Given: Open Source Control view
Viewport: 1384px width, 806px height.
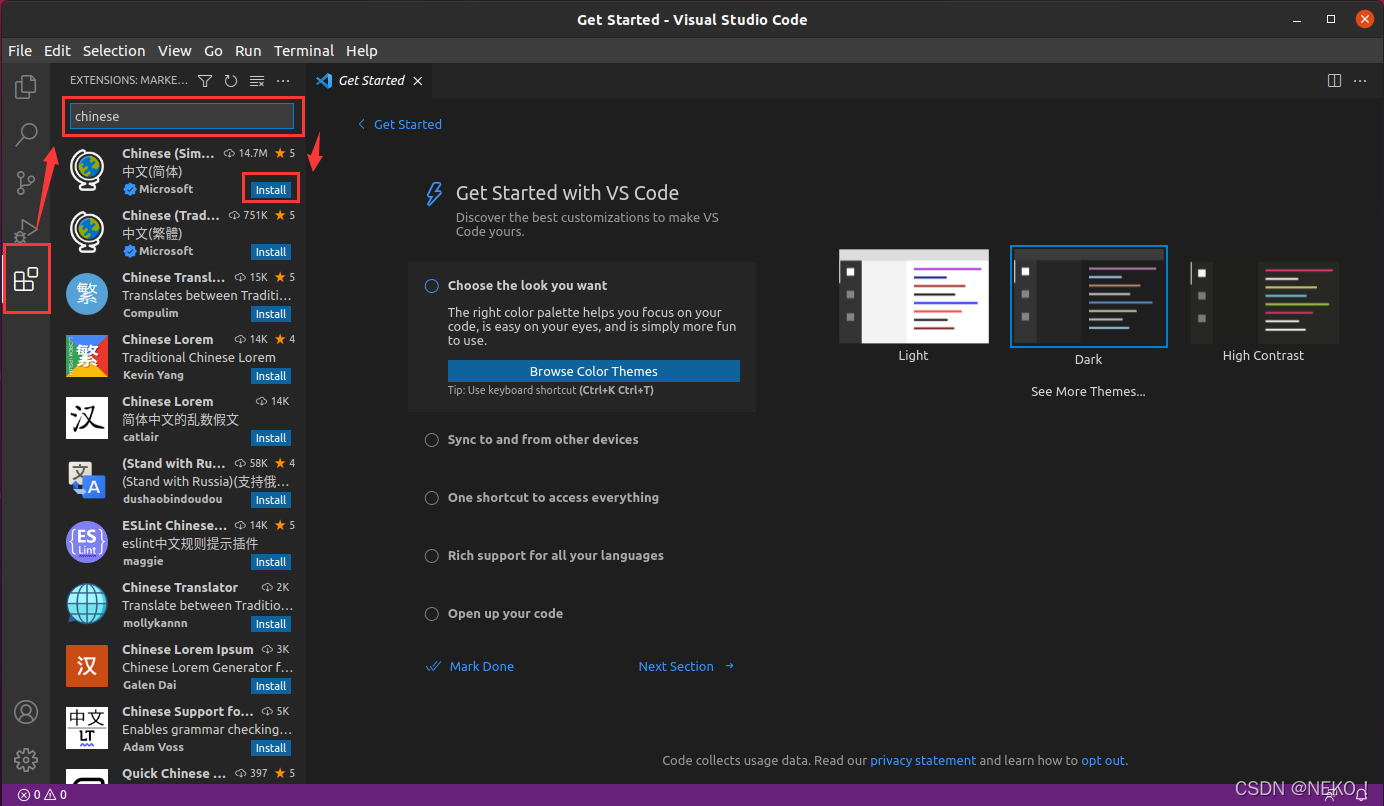Looking at the screenshot, I should click(x=26, y=182).
